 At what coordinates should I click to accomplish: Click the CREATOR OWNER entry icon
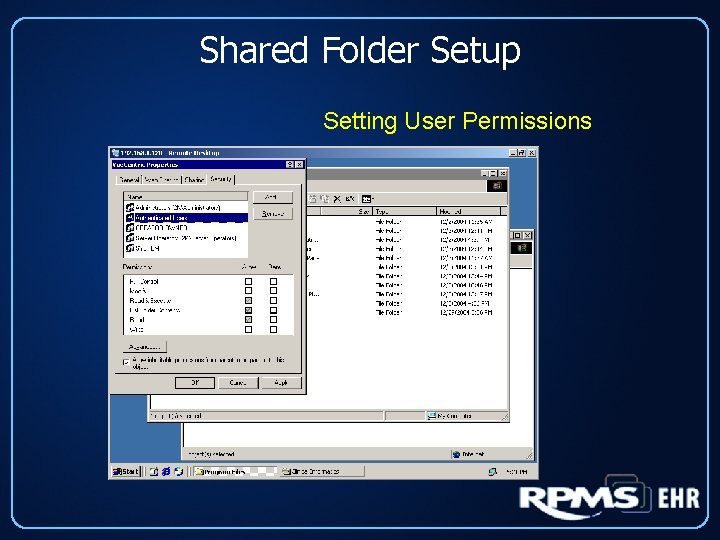[x=130, y=227]
